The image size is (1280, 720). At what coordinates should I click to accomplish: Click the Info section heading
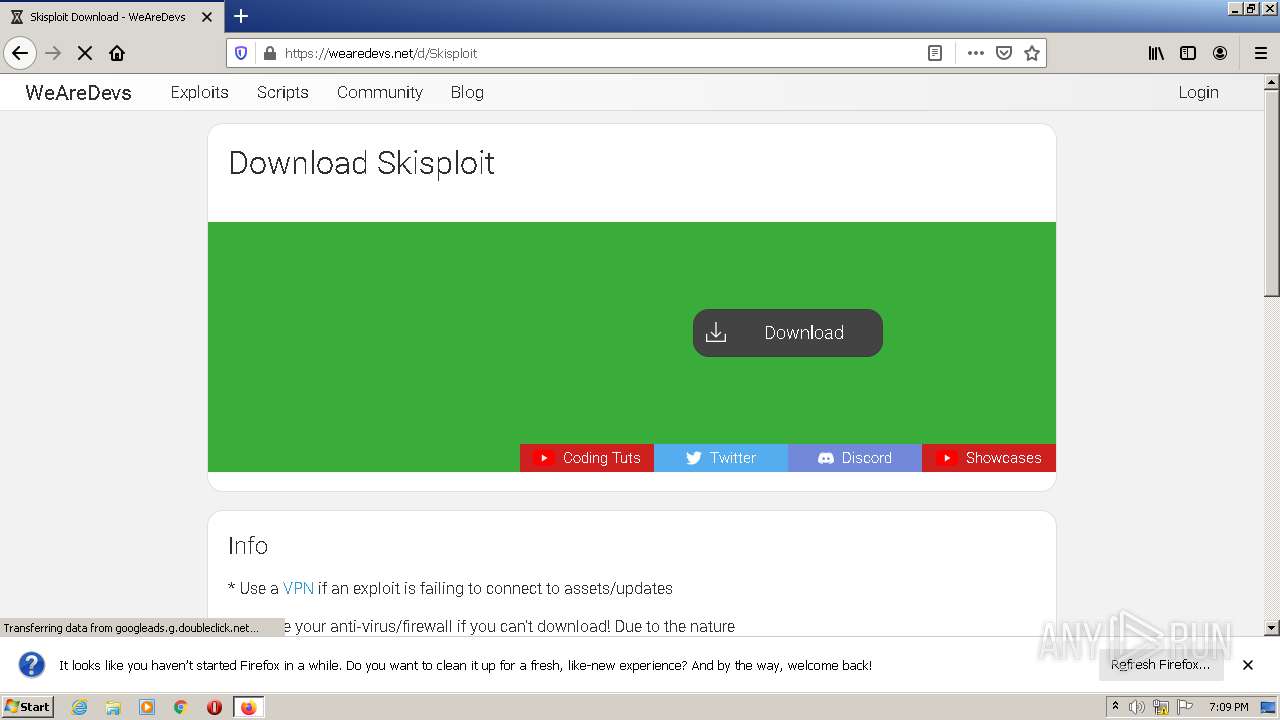(x=248, y=545)
